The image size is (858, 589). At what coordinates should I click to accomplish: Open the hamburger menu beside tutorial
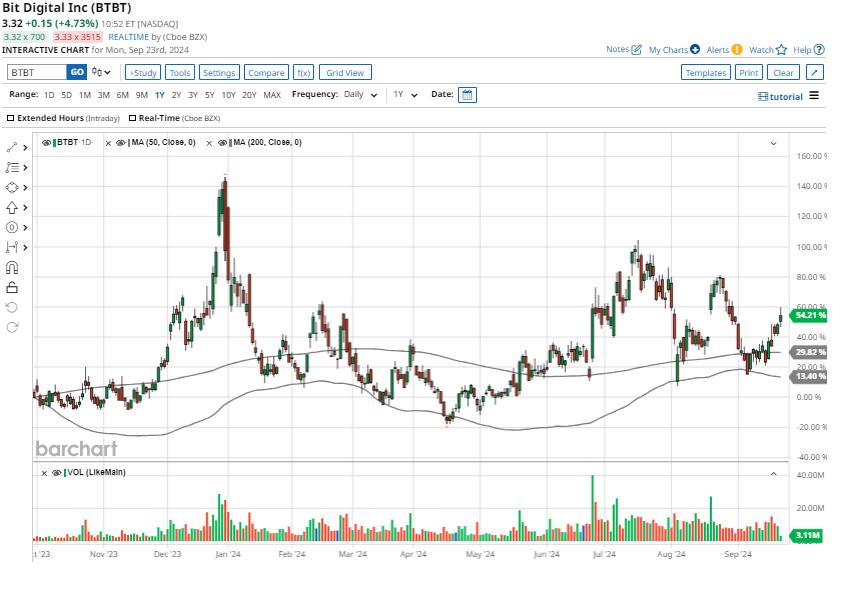814,96
